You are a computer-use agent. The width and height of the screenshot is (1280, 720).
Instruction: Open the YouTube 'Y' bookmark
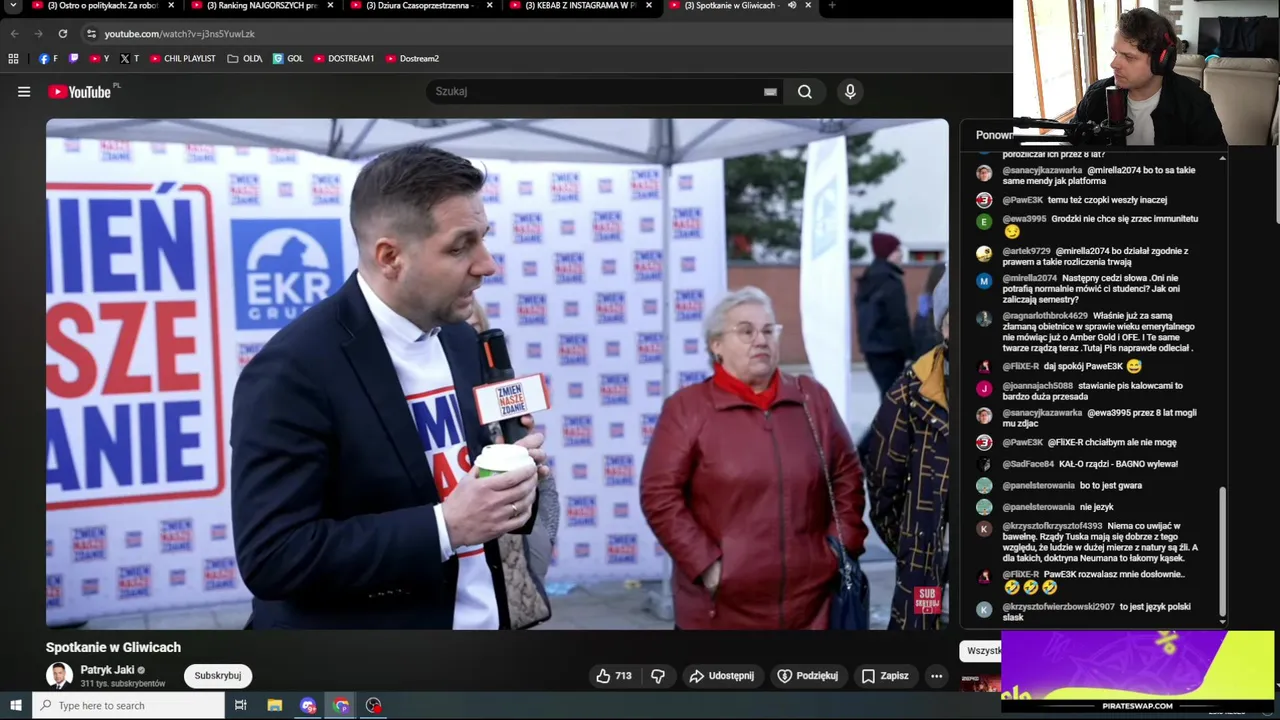(x=99, y=59)
